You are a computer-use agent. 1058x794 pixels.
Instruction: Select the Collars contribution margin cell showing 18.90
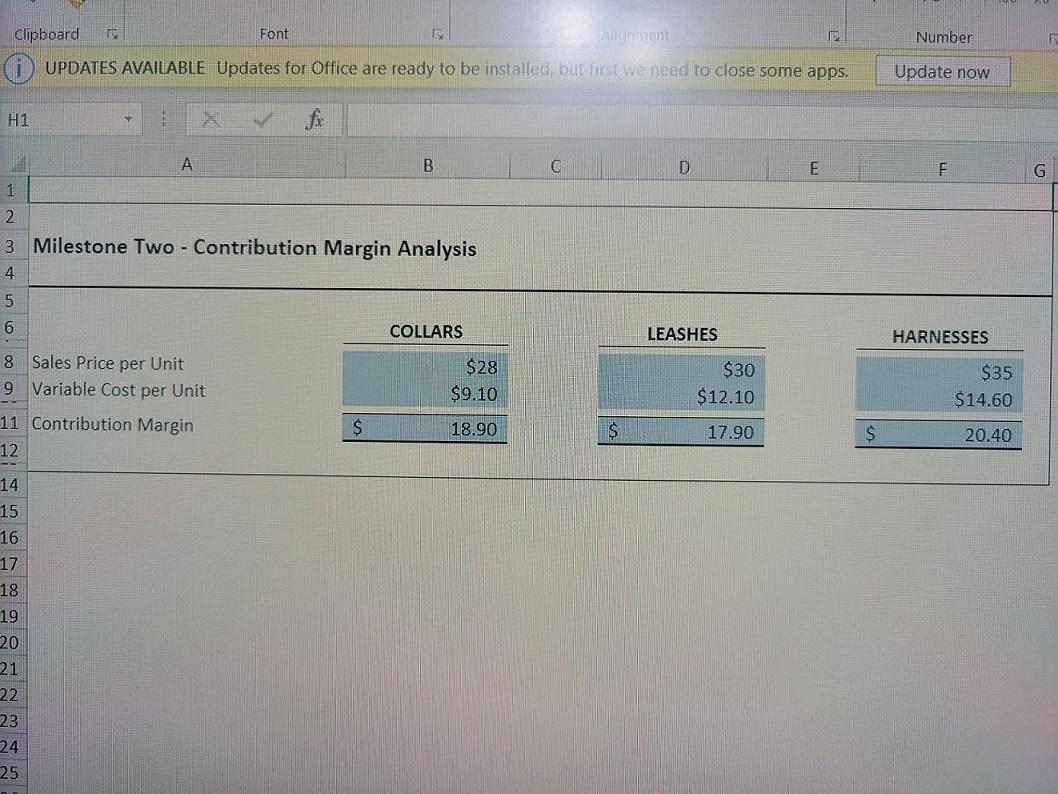(x=427, y=429)
